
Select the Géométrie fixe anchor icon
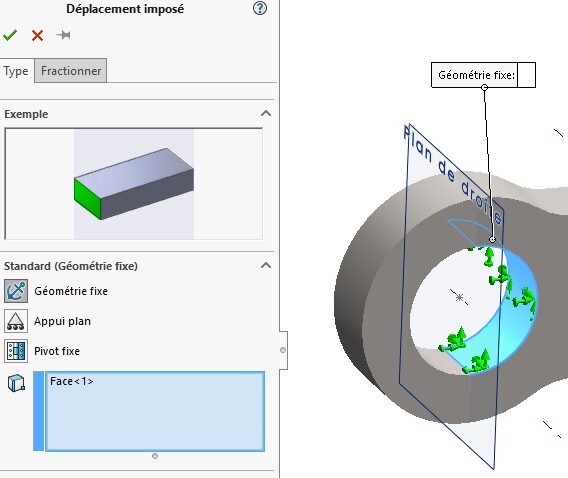pyautogui.click(x=16, y=291)
